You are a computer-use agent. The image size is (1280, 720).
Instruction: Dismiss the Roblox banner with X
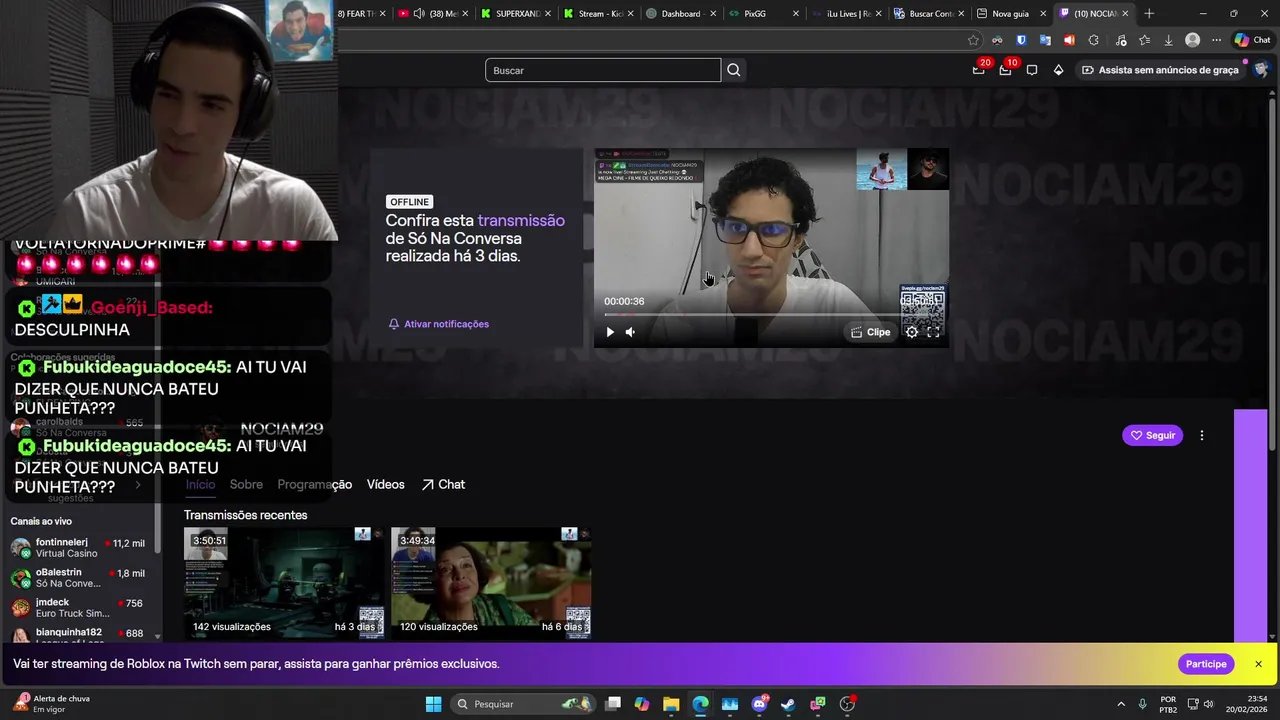pyautogui.click(x=1258, y=664)
